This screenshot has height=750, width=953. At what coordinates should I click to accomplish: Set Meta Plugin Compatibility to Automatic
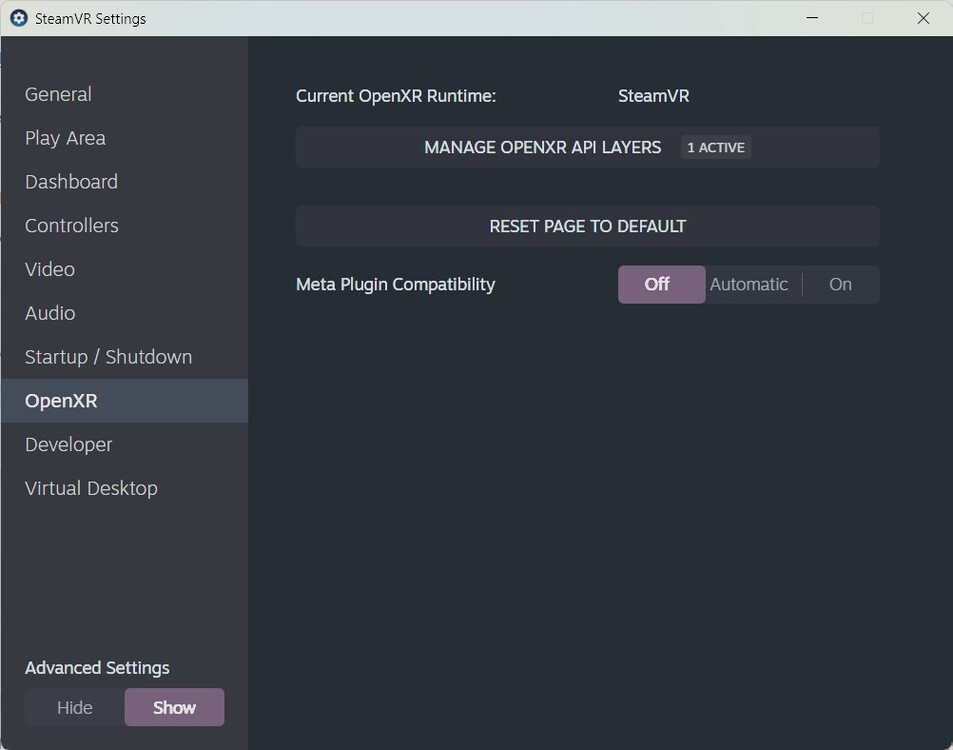tap(749, 284)
